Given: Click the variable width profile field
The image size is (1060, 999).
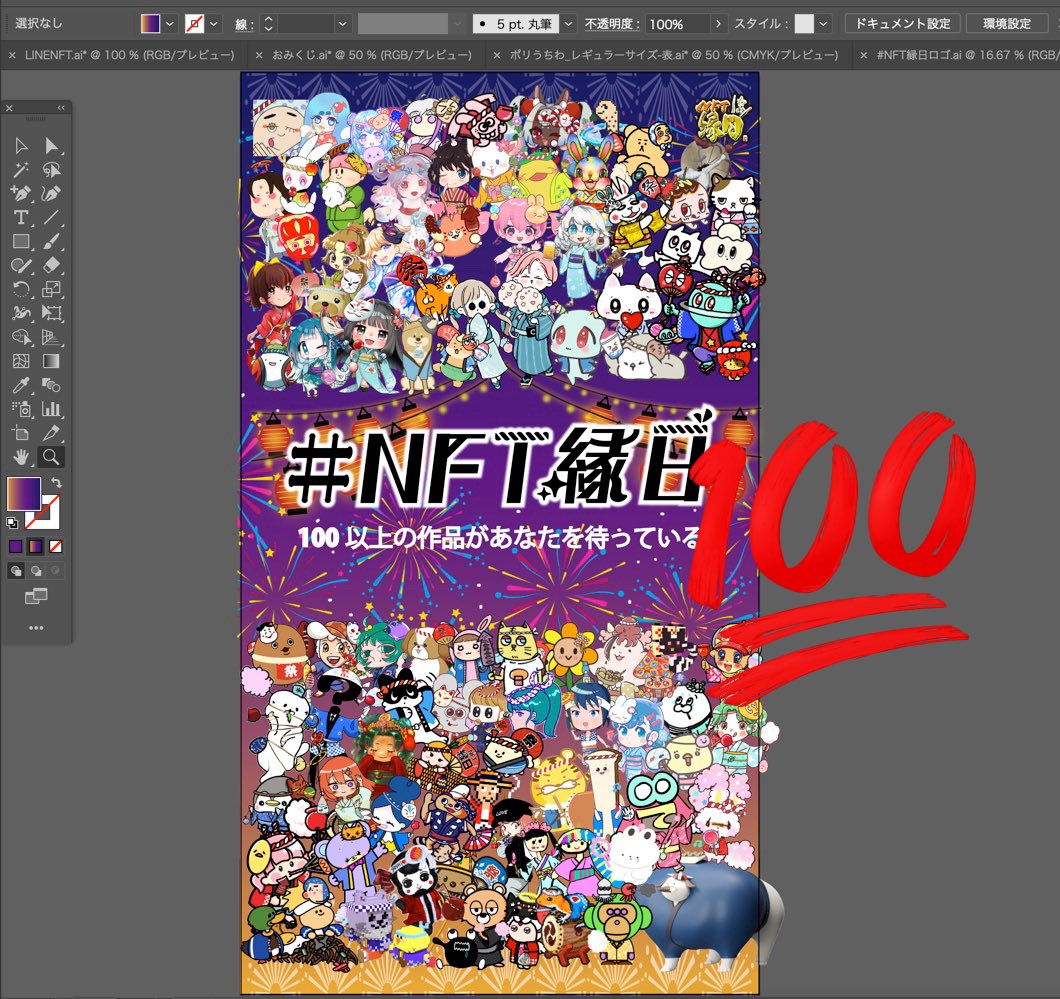Looking at the screenshot, I should click(403, 24).
